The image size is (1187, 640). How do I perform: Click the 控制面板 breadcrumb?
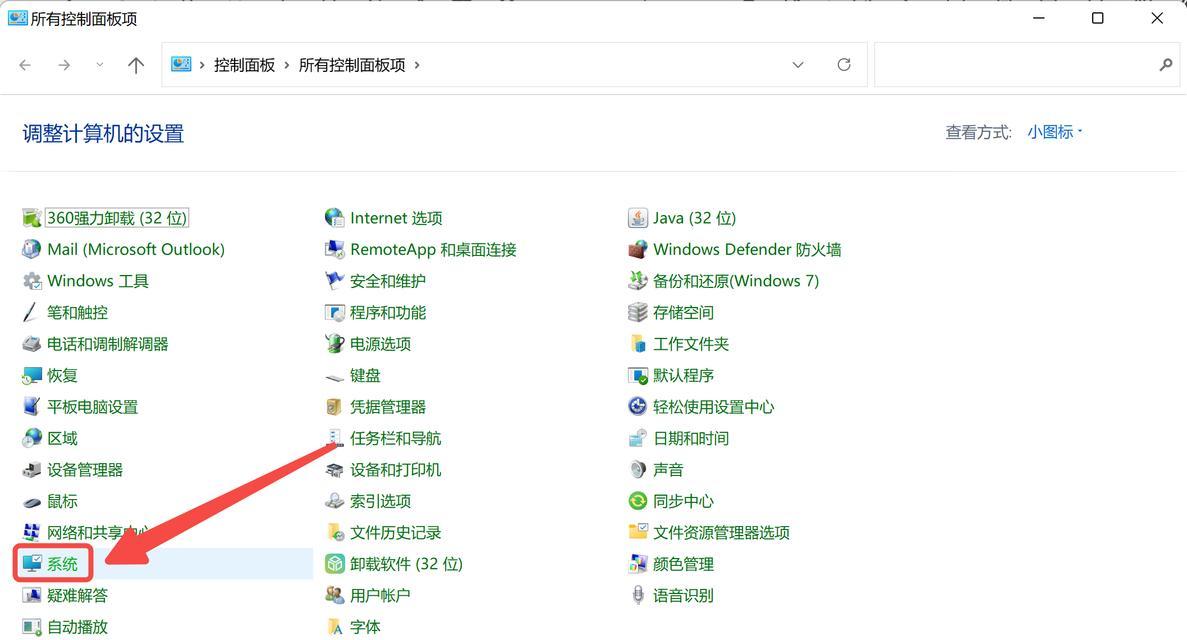click(245, 65)
